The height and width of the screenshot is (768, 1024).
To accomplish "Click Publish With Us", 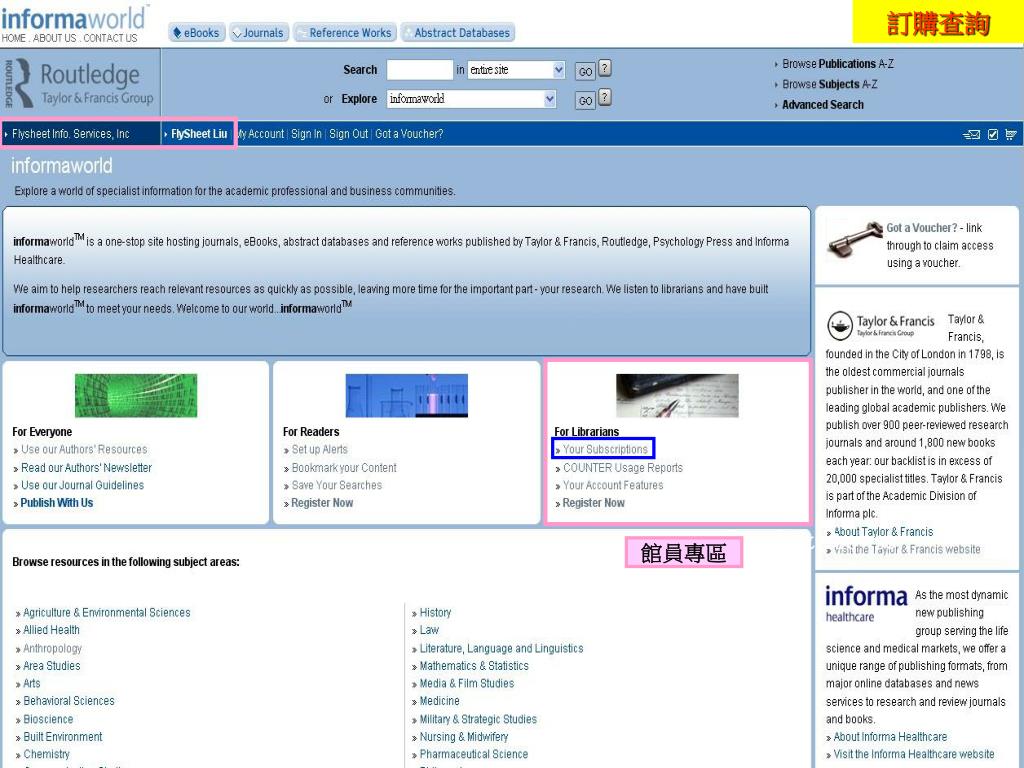I will pos(57,503).
